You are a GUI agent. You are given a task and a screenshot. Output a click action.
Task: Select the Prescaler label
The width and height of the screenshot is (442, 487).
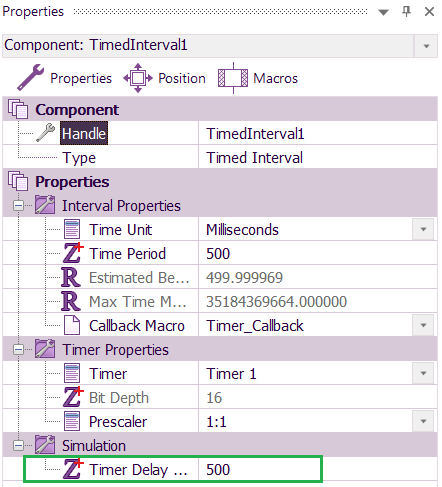click(x=118, y=421)
